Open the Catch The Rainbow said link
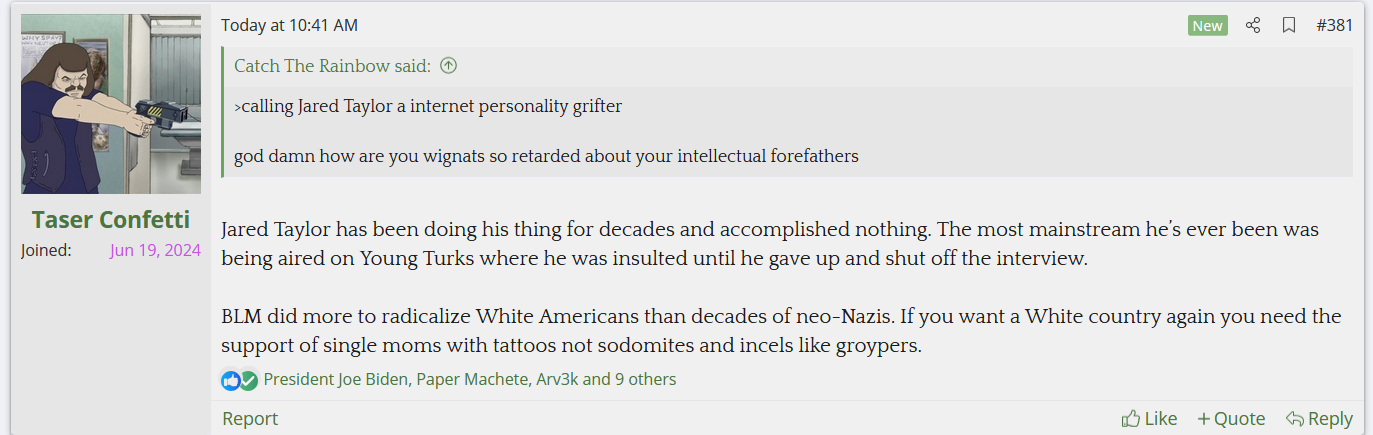Screen dimensions: 1373x435 click(x=332, y=66)
